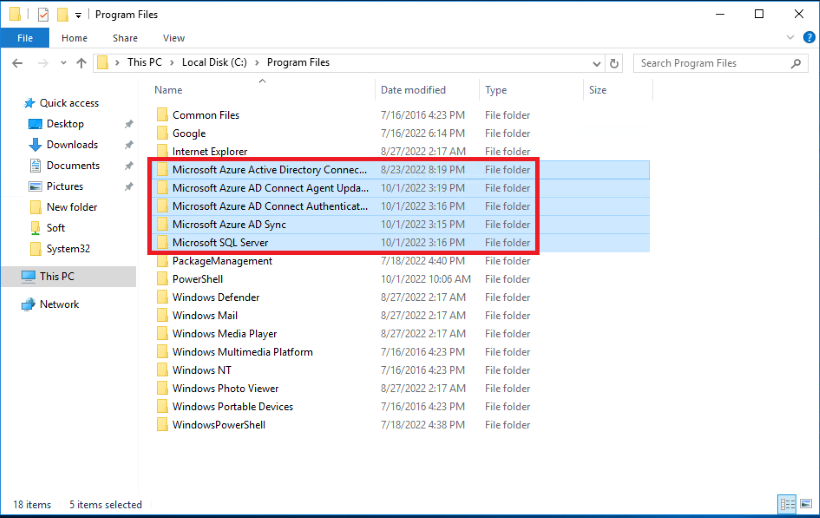820x518 pixels.
Task: Go up one level with Up arrow
Action: point(81,63)
